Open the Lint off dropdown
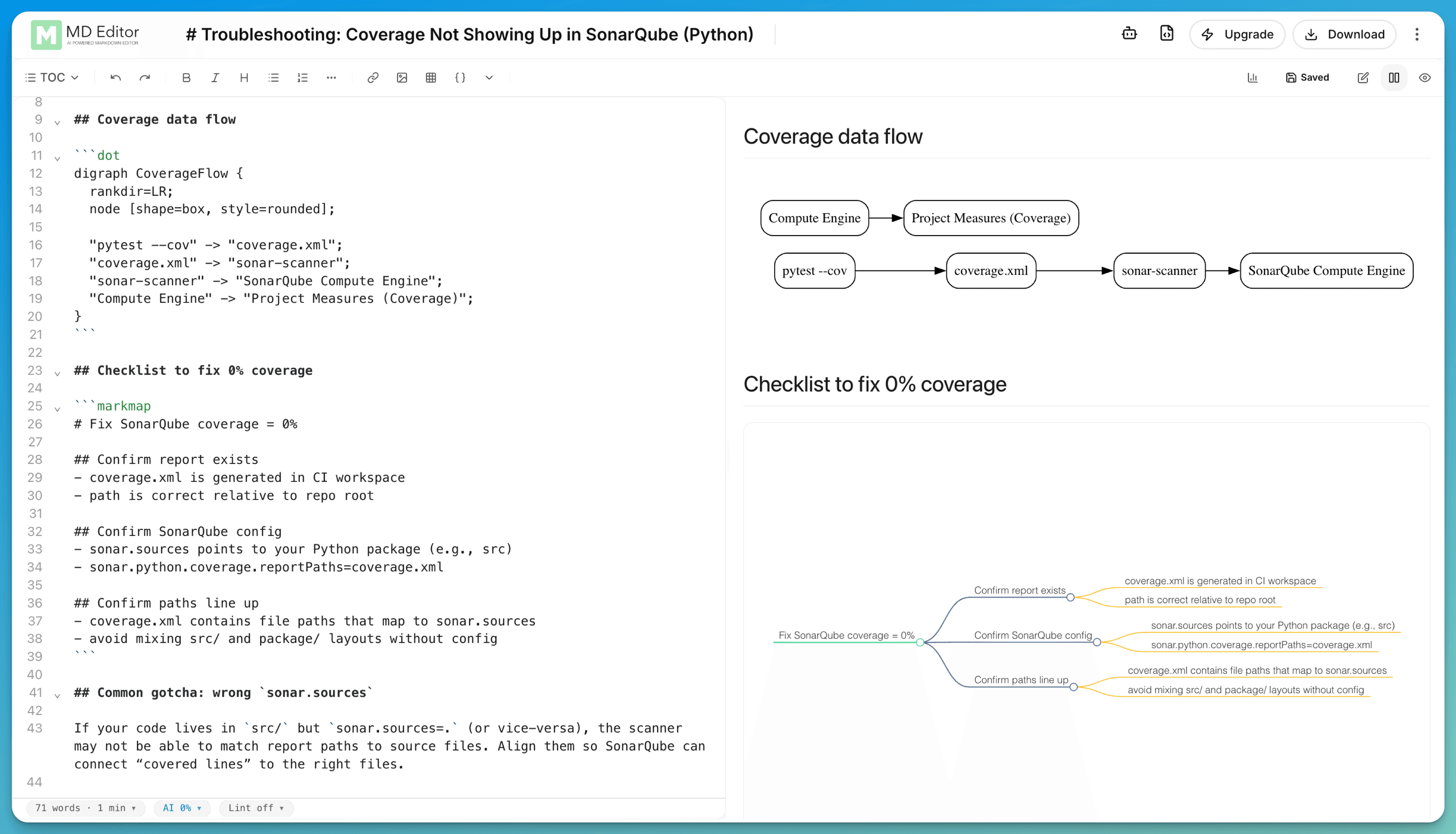This screenshot has height=834, width=1456. coord(256,808)
